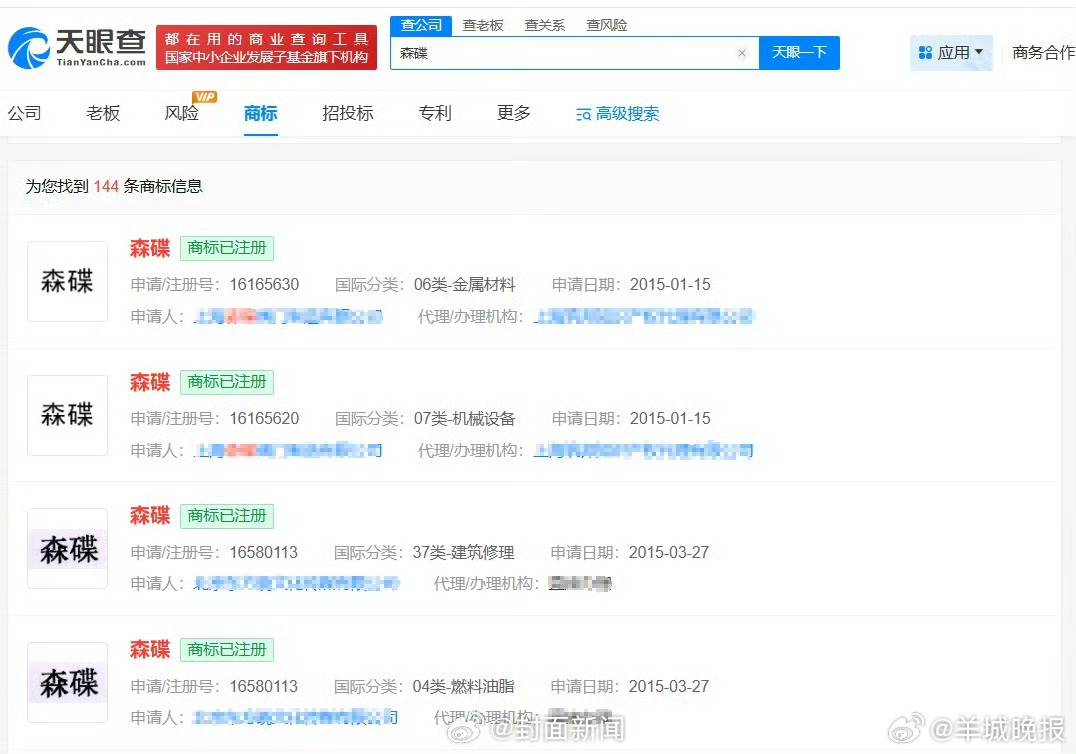Image resolution: width=1076 pixels, height=754 pixels.
Task: Click the search input containing 森碟
Action: [565, 53]
